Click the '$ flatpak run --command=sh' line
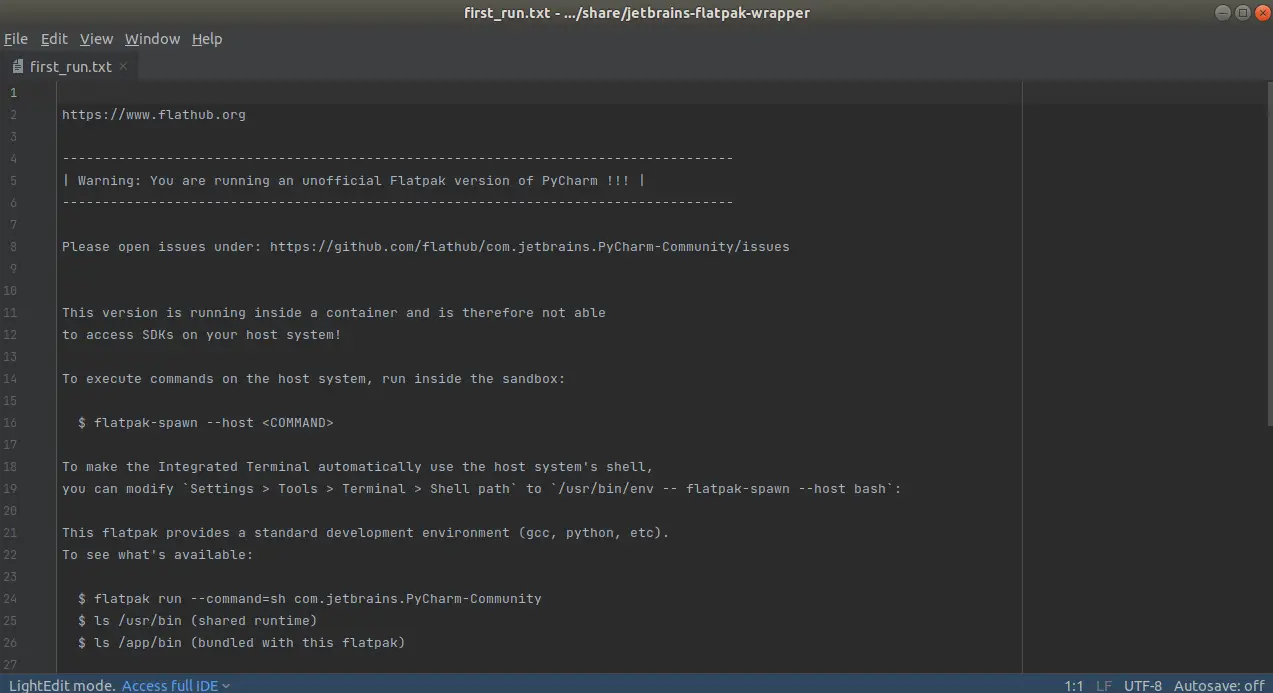The image size is (1273, 693). (x=310, y=599)
